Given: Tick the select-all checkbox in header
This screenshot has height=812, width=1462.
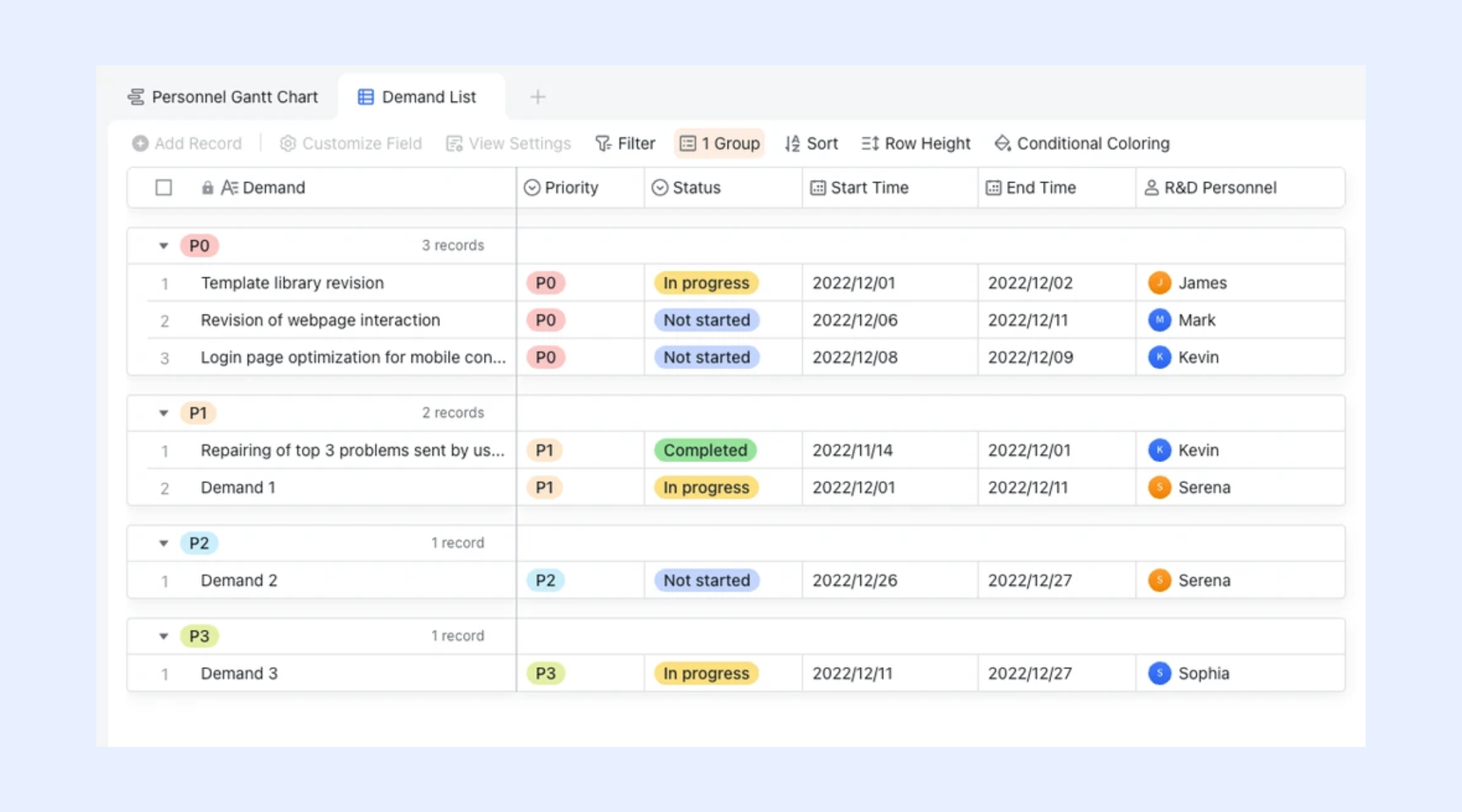Looking at the screenshot, I should [x=164, y=187].
